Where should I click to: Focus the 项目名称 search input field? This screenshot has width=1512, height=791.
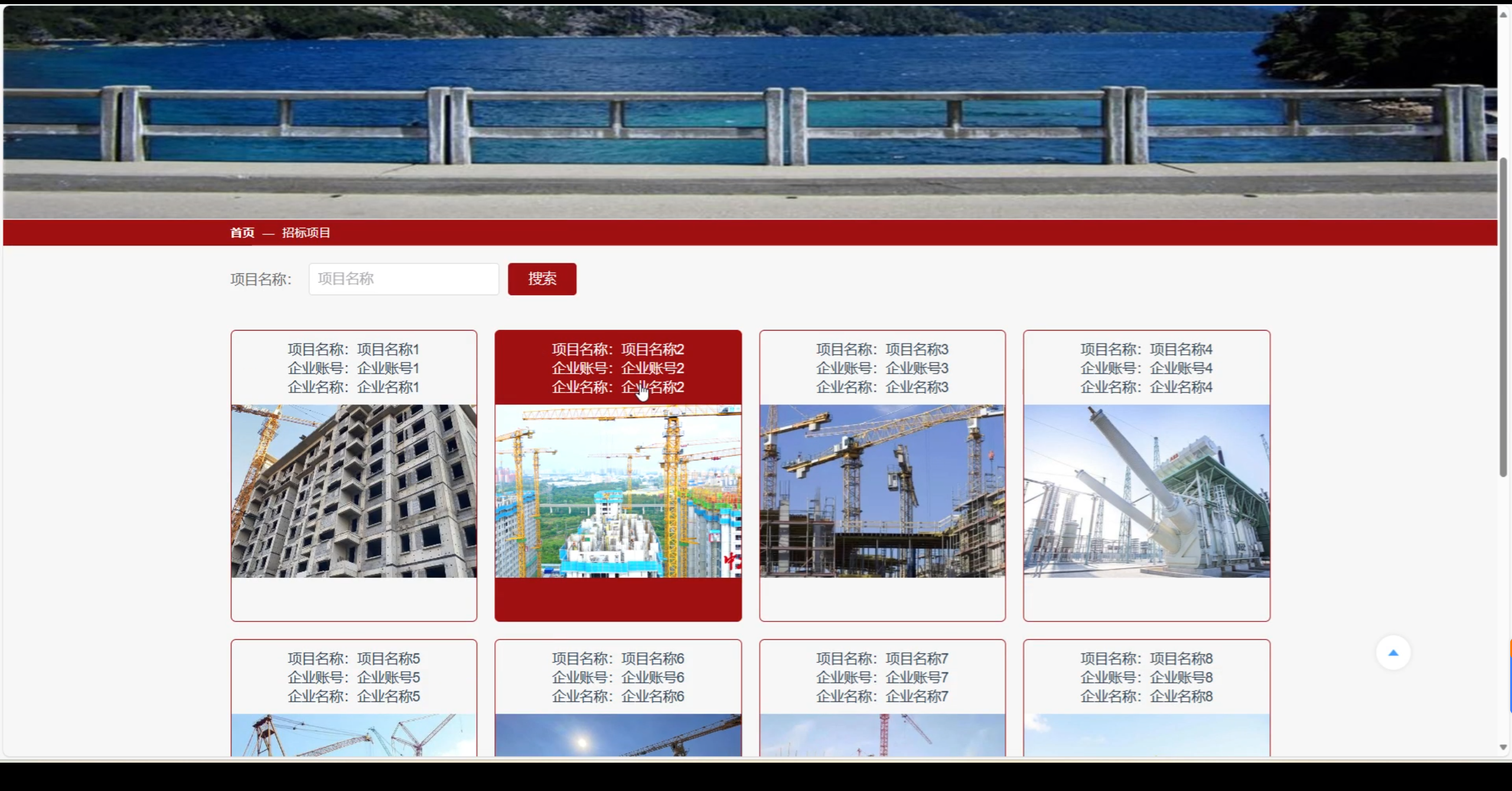pos(403,279)
